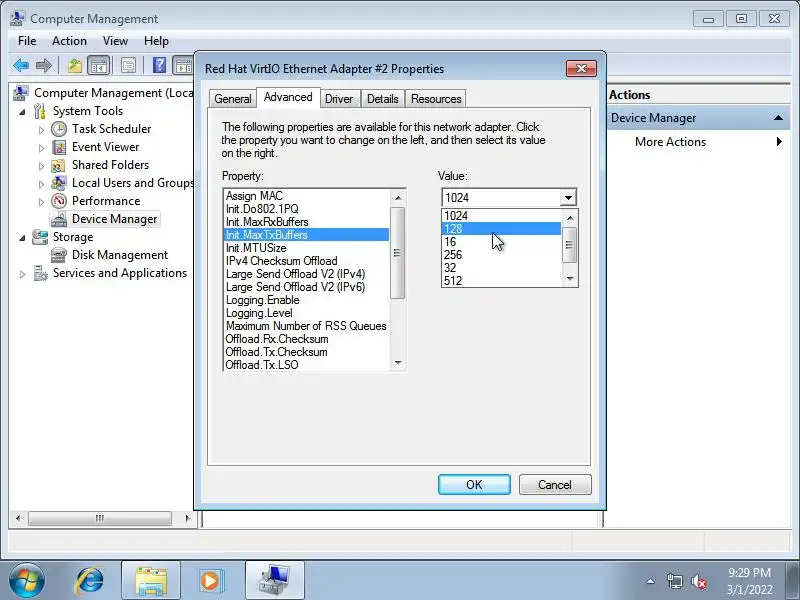Click the Forward arrow toolbar icon

pyautogui.click(x=44, y=65)
